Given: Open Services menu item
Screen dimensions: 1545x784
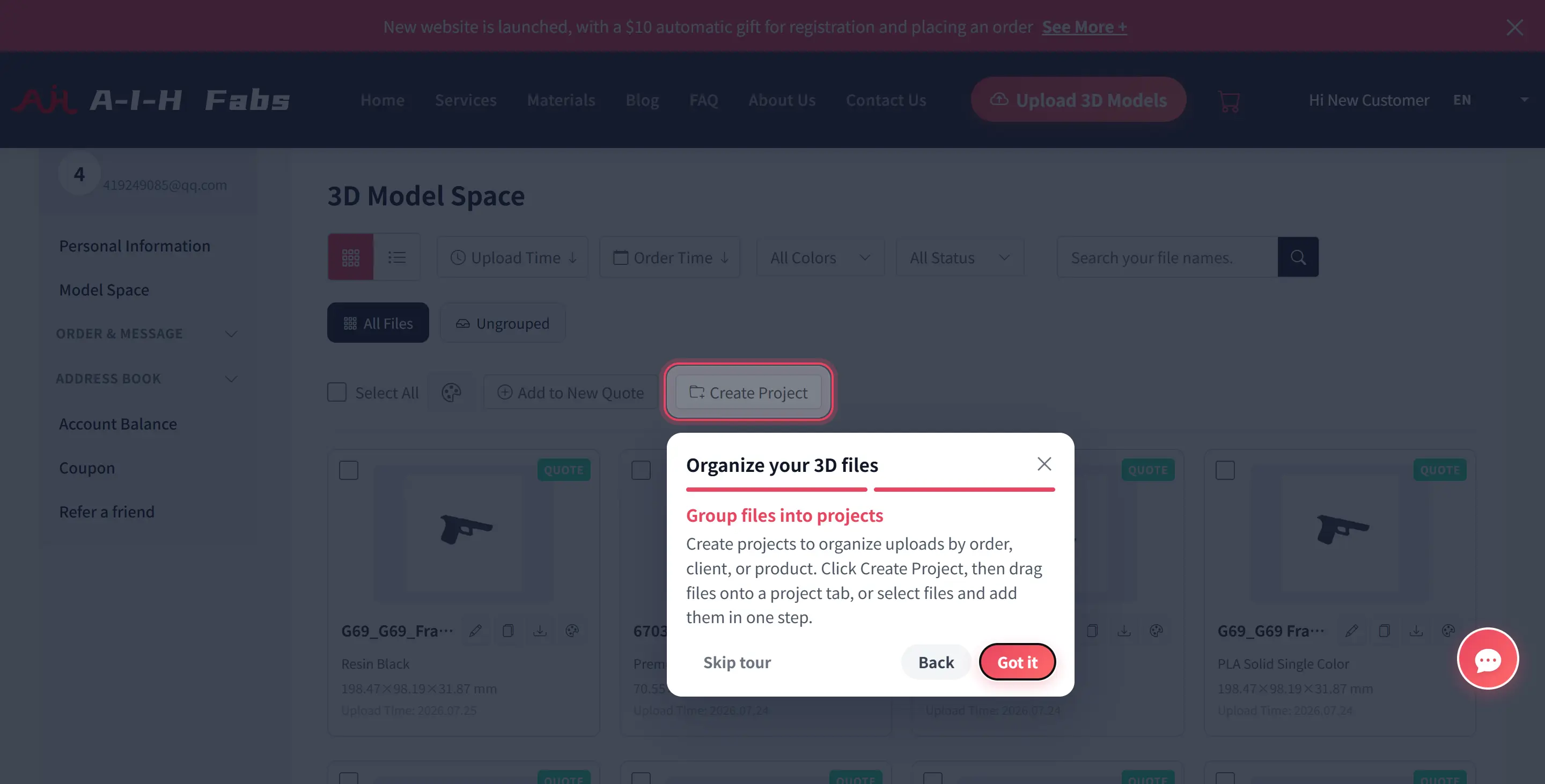Looking at the screenshot, I should (466, 100).
